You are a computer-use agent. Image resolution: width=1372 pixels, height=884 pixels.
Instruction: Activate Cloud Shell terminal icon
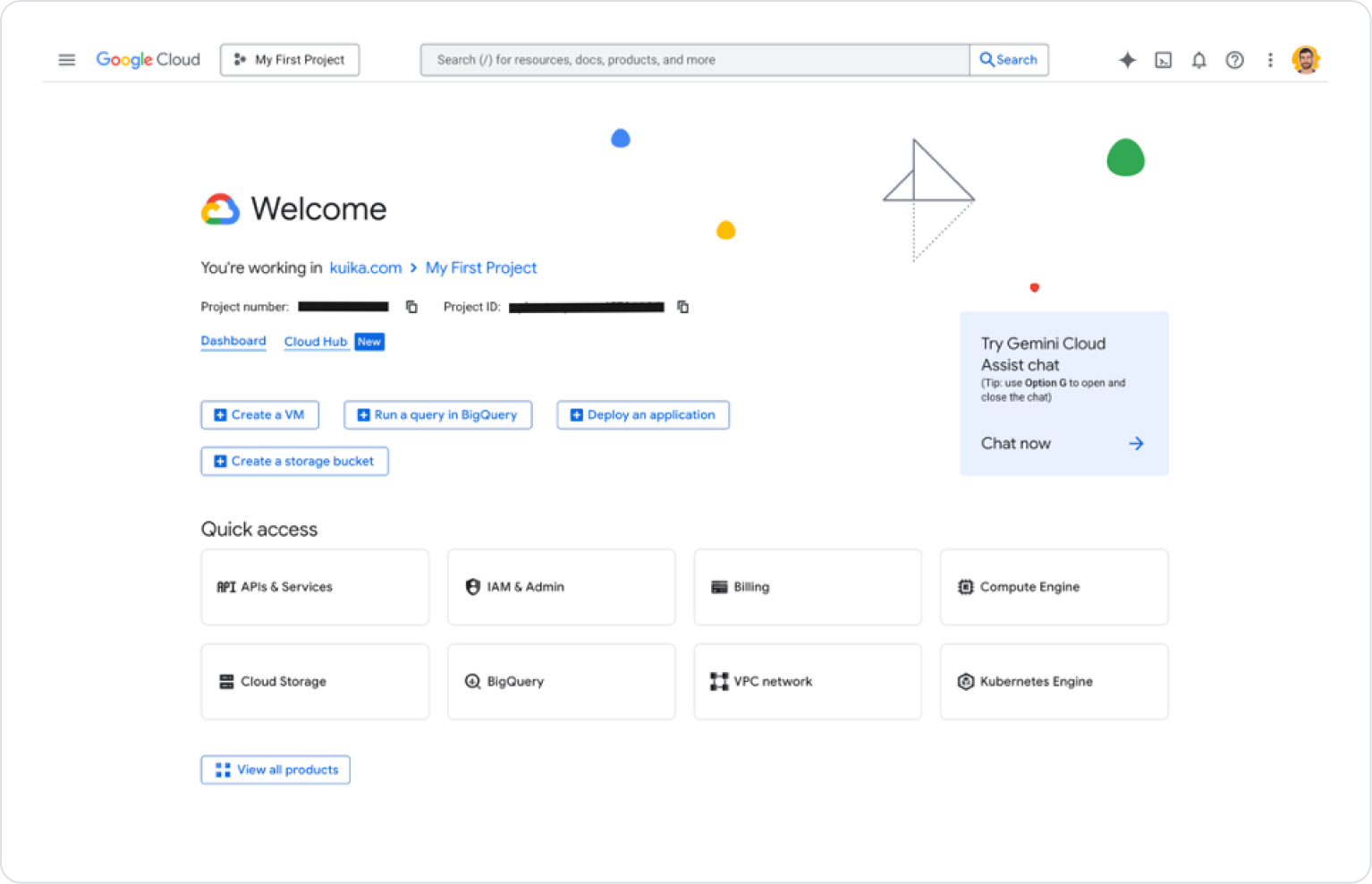1164,60
